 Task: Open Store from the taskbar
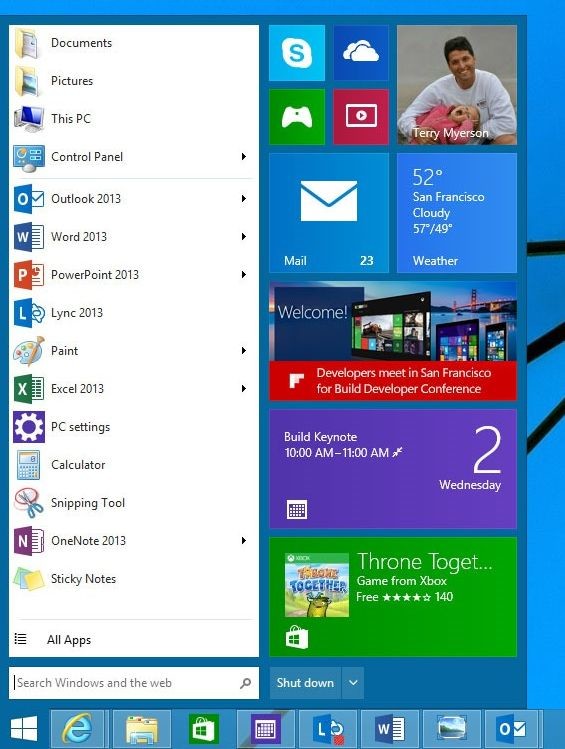(x=204, y=729)
